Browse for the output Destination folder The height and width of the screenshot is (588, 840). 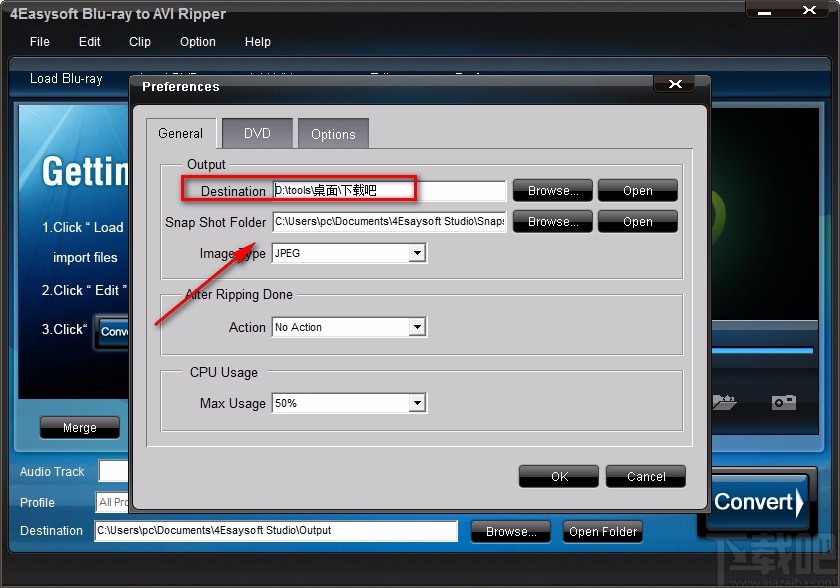553,191
